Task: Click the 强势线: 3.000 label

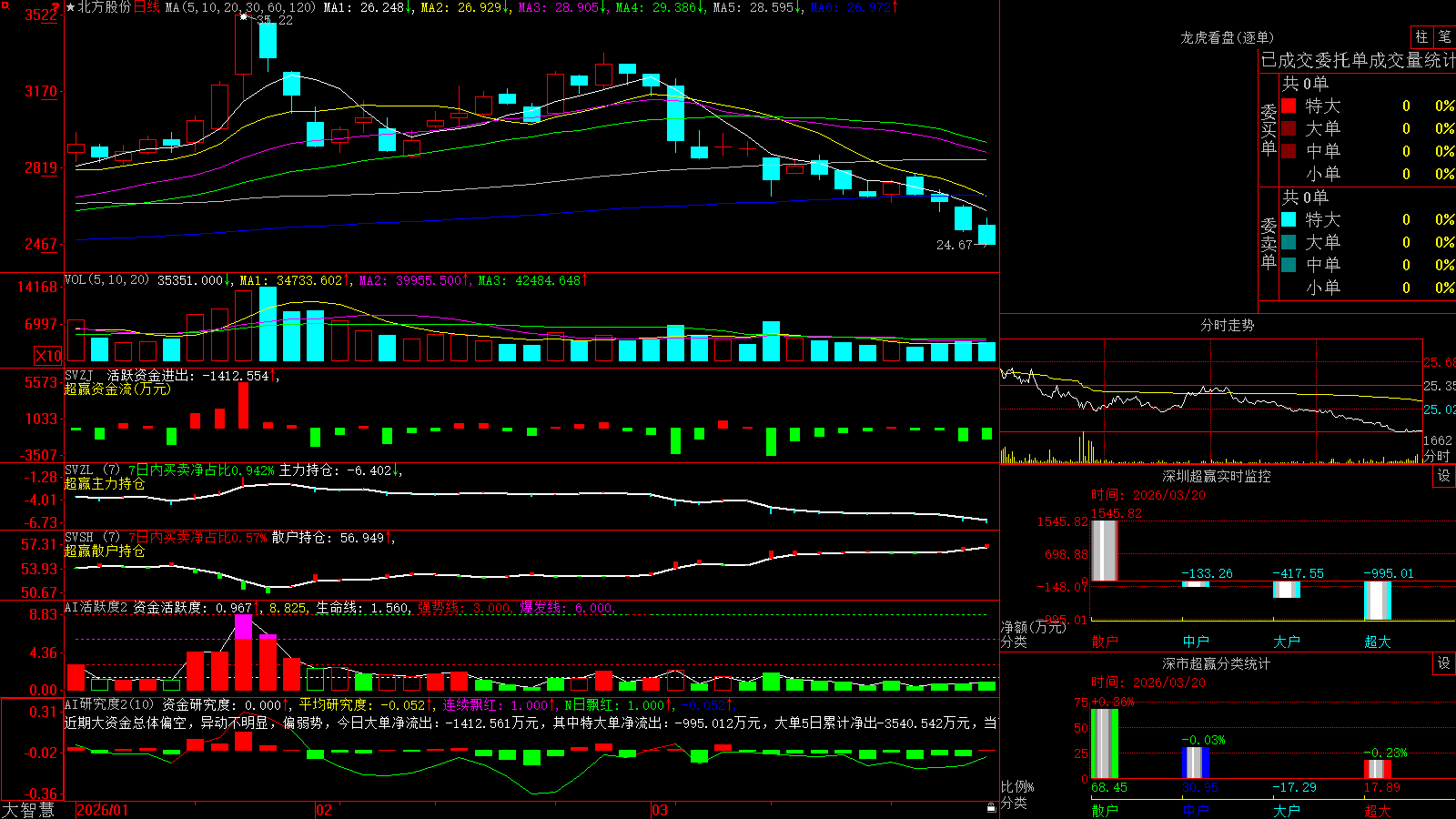Action: tap(464, 608)
